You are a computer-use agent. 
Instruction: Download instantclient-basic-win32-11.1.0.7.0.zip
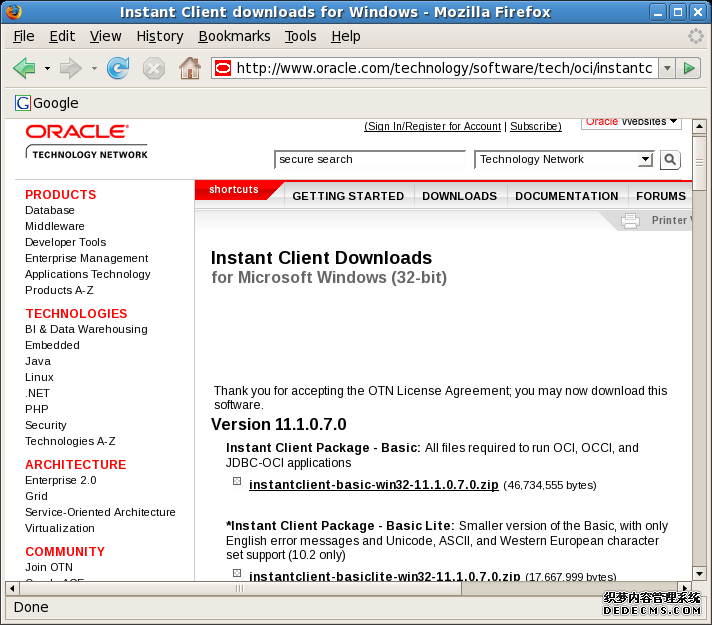(373, 485)
